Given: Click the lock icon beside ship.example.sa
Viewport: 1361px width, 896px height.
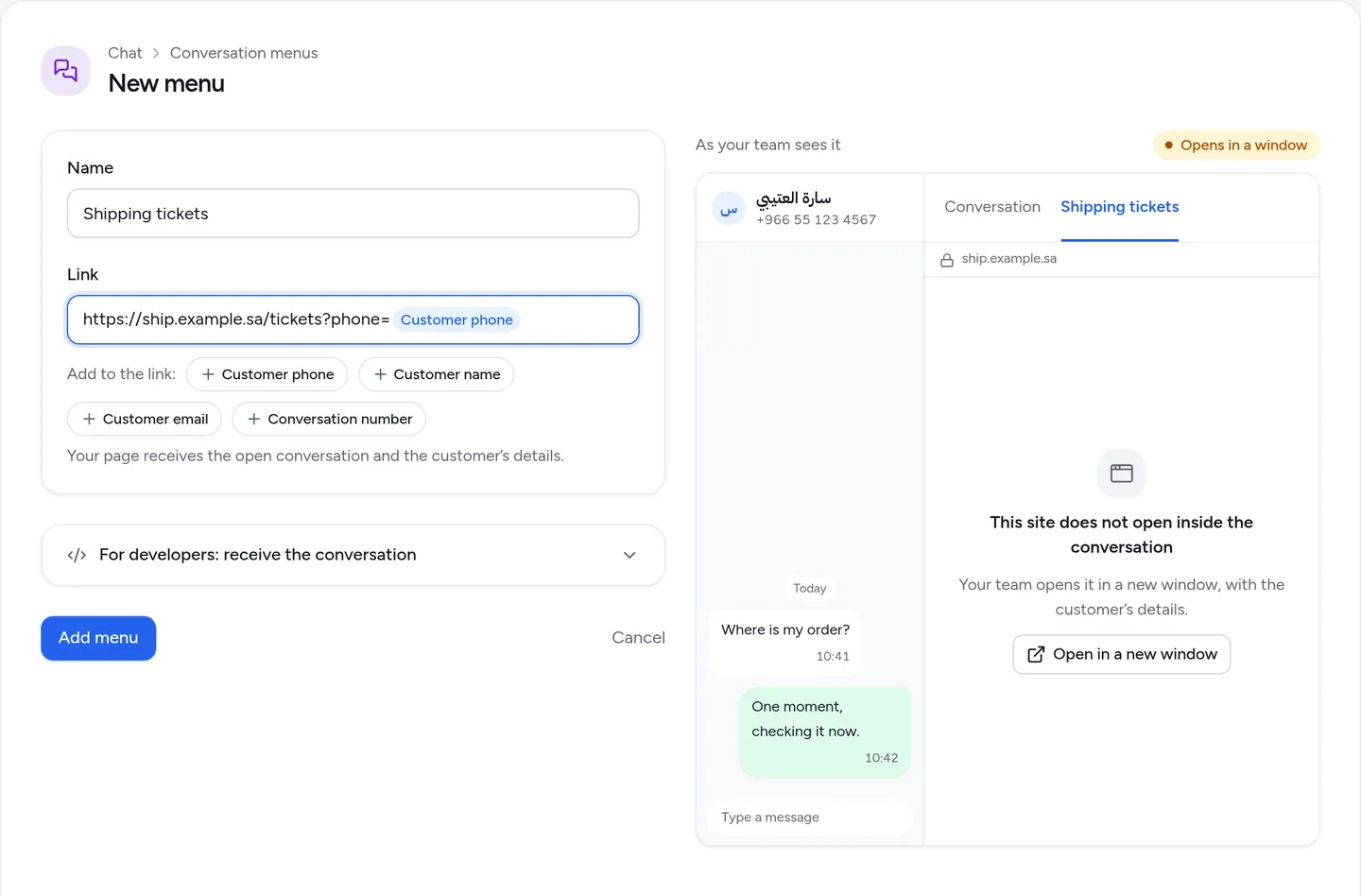Looking at the screenshot, I should pos(946,260).
